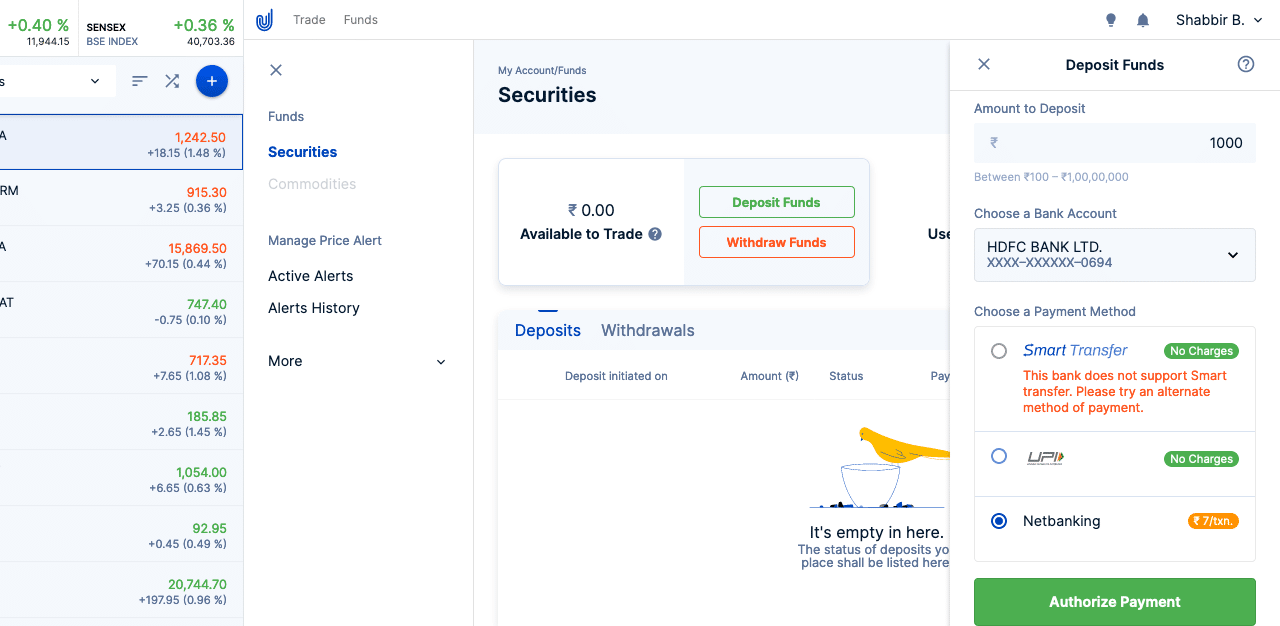Select the watchlist row priced 747.40
The width and height of the screenshot is (1280, 626).
121,310
